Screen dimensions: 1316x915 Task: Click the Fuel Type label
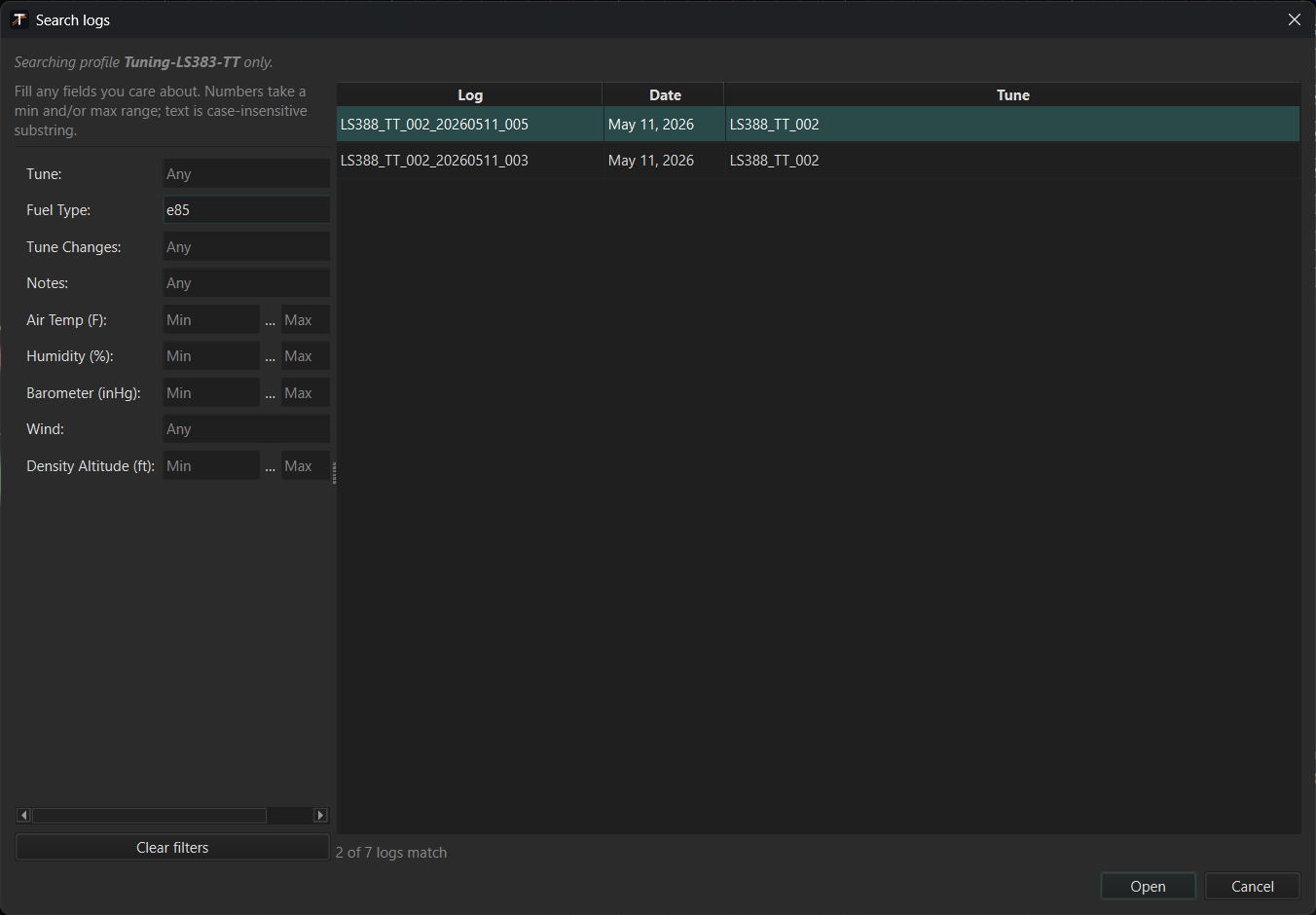(x=58, y=210)
